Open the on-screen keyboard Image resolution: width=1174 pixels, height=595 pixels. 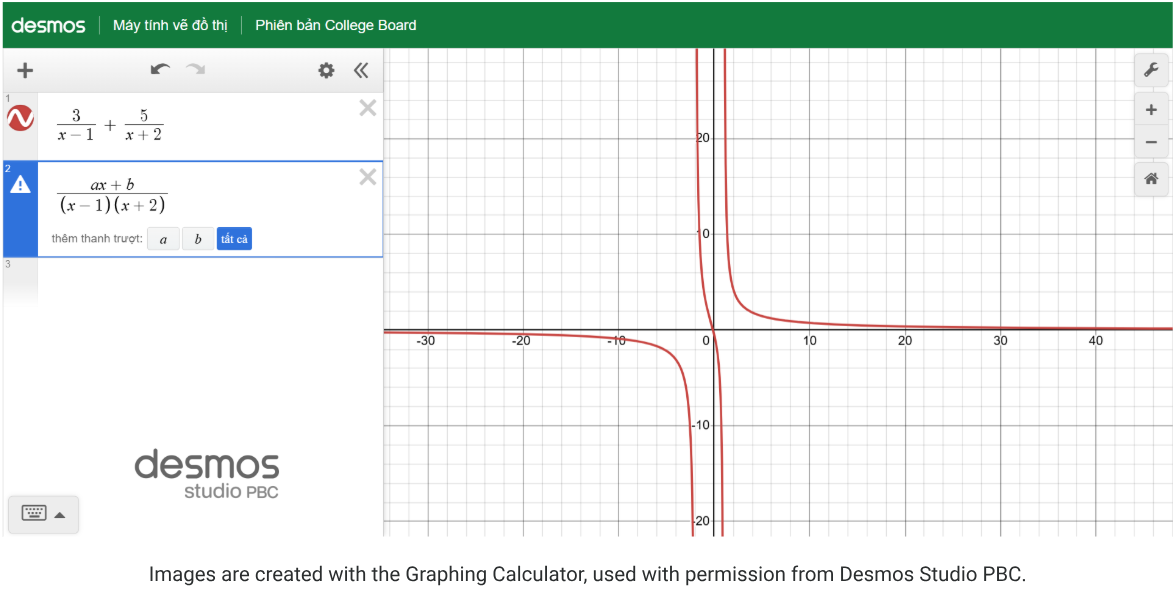click(34, 513)
